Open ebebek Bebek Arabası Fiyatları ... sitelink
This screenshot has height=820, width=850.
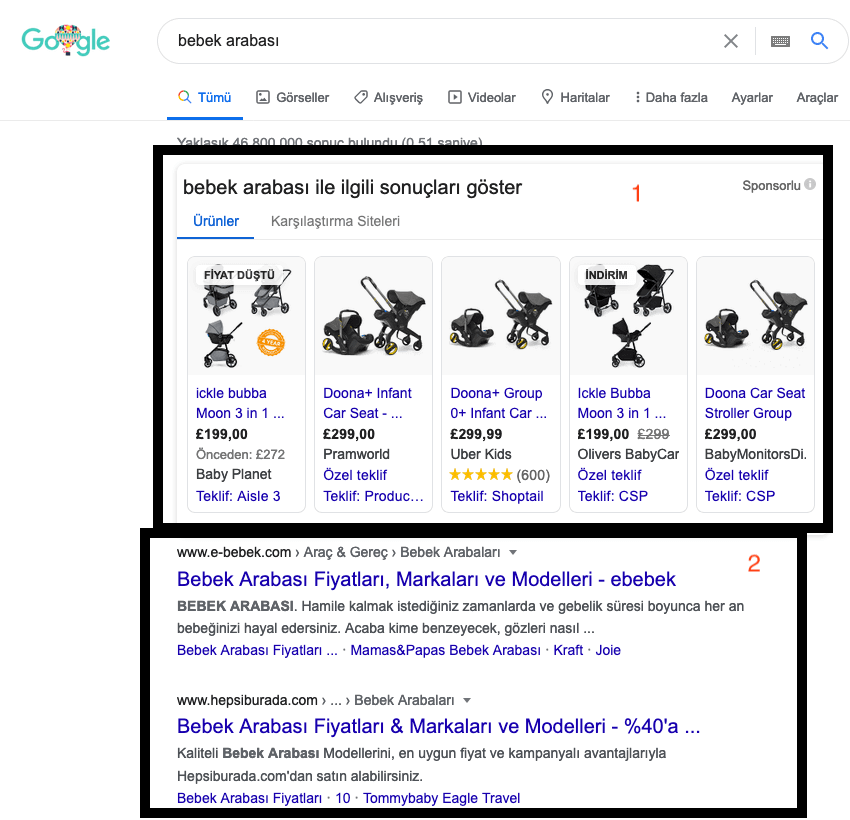(x=257, y=650)
